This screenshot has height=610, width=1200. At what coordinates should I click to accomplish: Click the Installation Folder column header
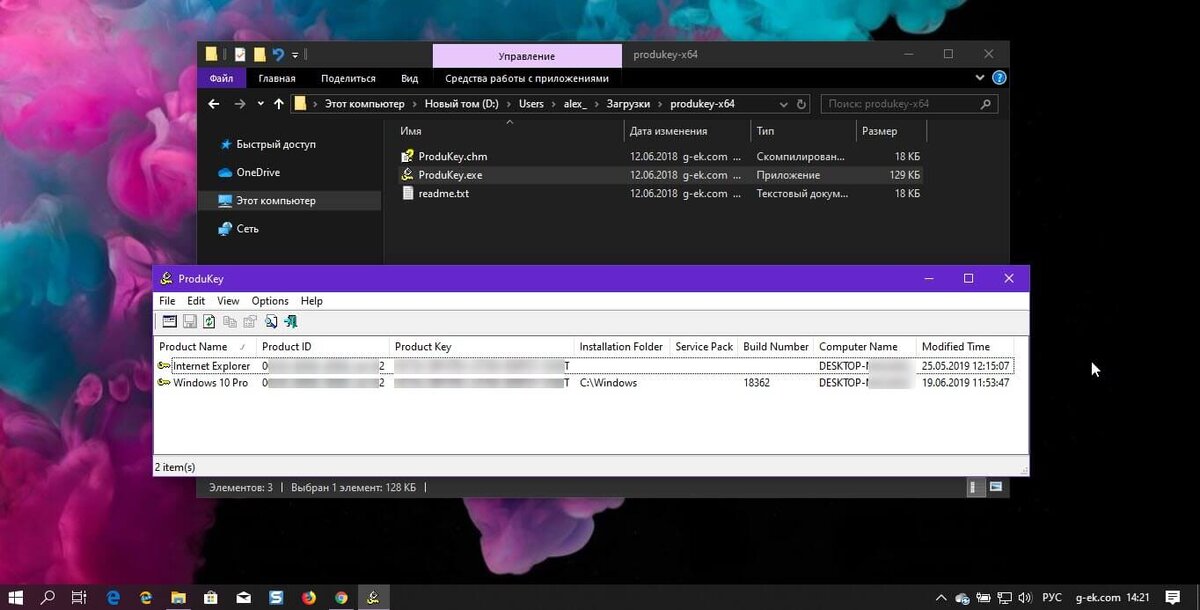(622, 347)
